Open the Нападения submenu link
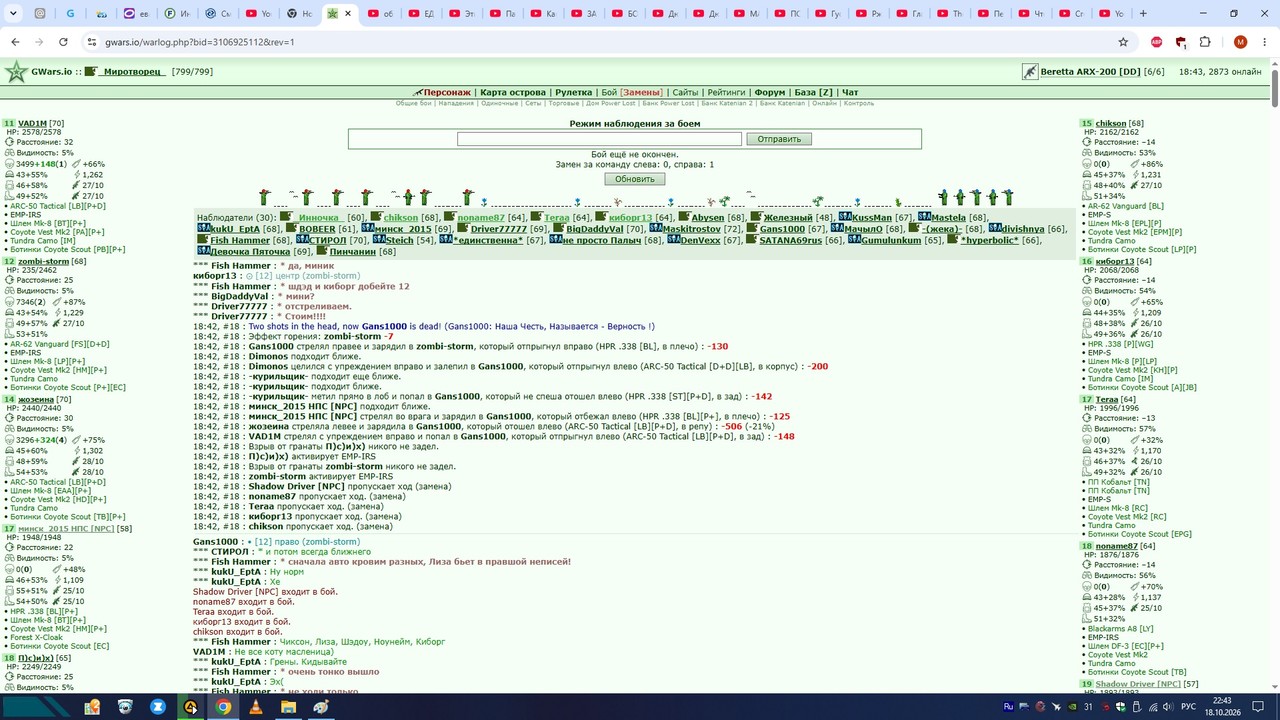The image size is (1280, 720). tap(456, 103)
